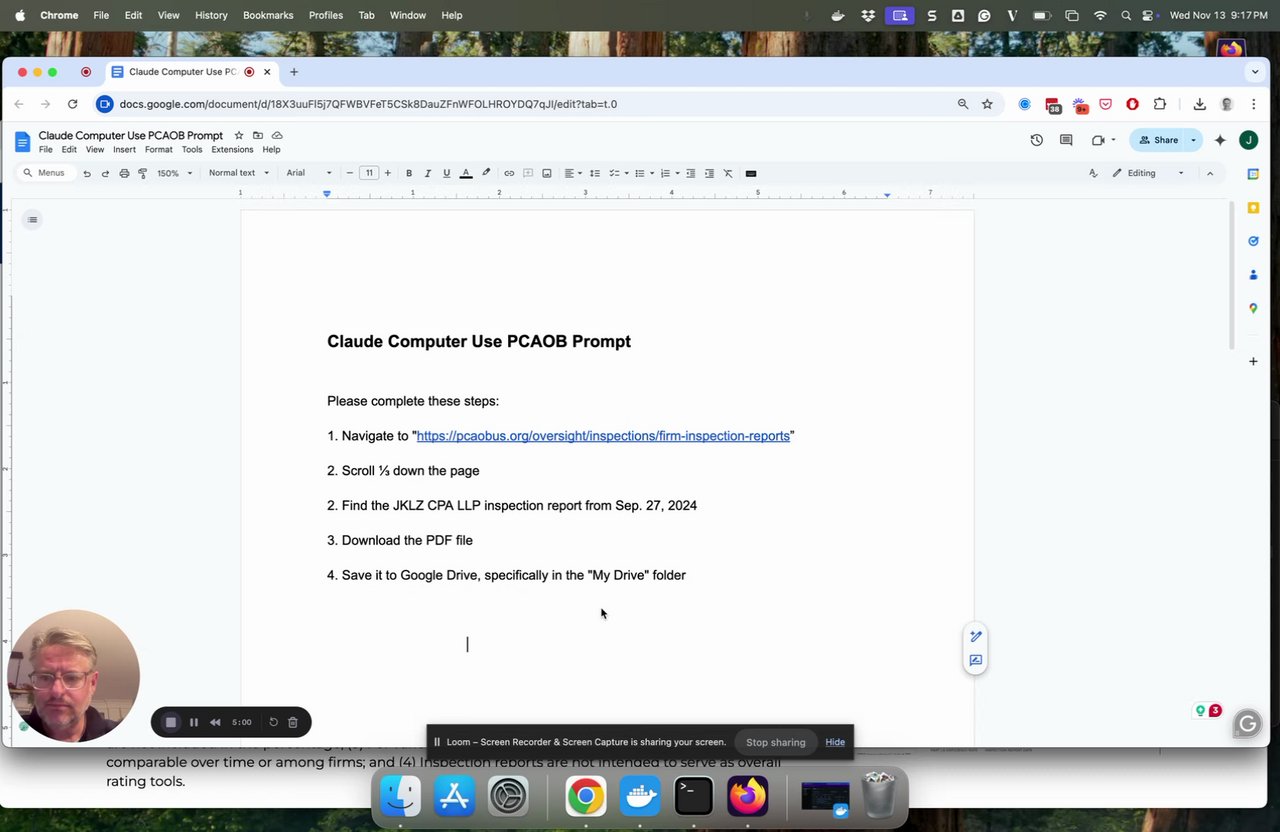Follow the pcaobus.org inspection reports link

coord(603,436)
